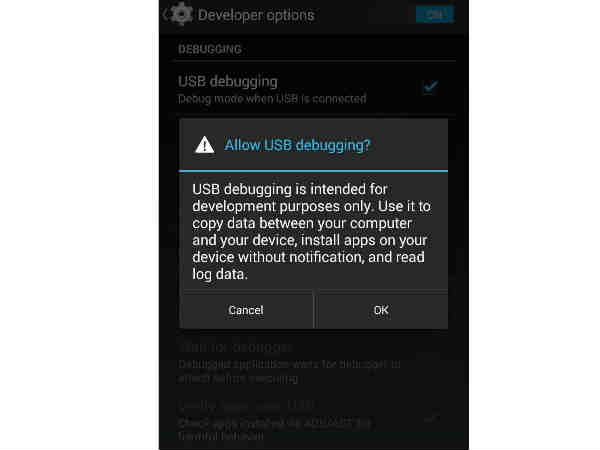The image size is (600, 450).
Task: Toggle the Developer options ON switch
Action: (x=434, y=15)
